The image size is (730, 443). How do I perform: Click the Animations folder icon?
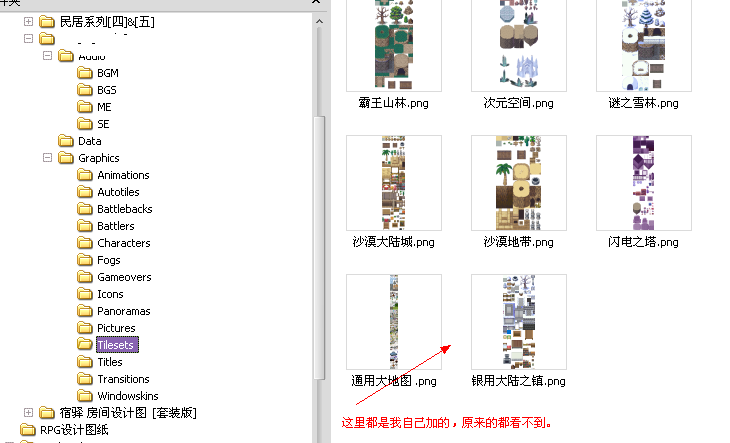click(x=85, y=175)
